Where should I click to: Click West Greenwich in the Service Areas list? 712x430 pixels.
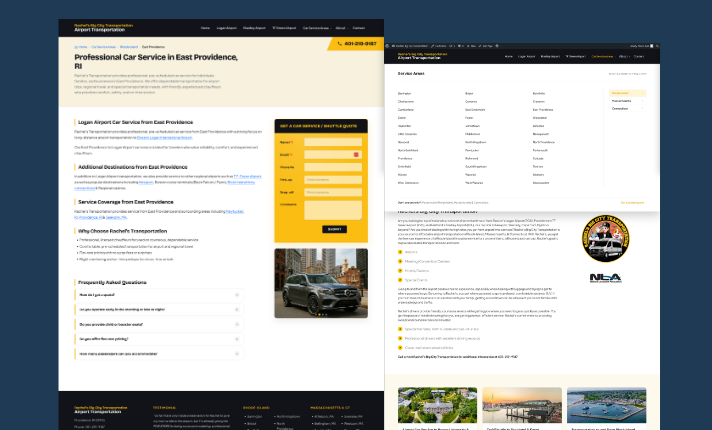pyautogui.click(x=408, y=183)
